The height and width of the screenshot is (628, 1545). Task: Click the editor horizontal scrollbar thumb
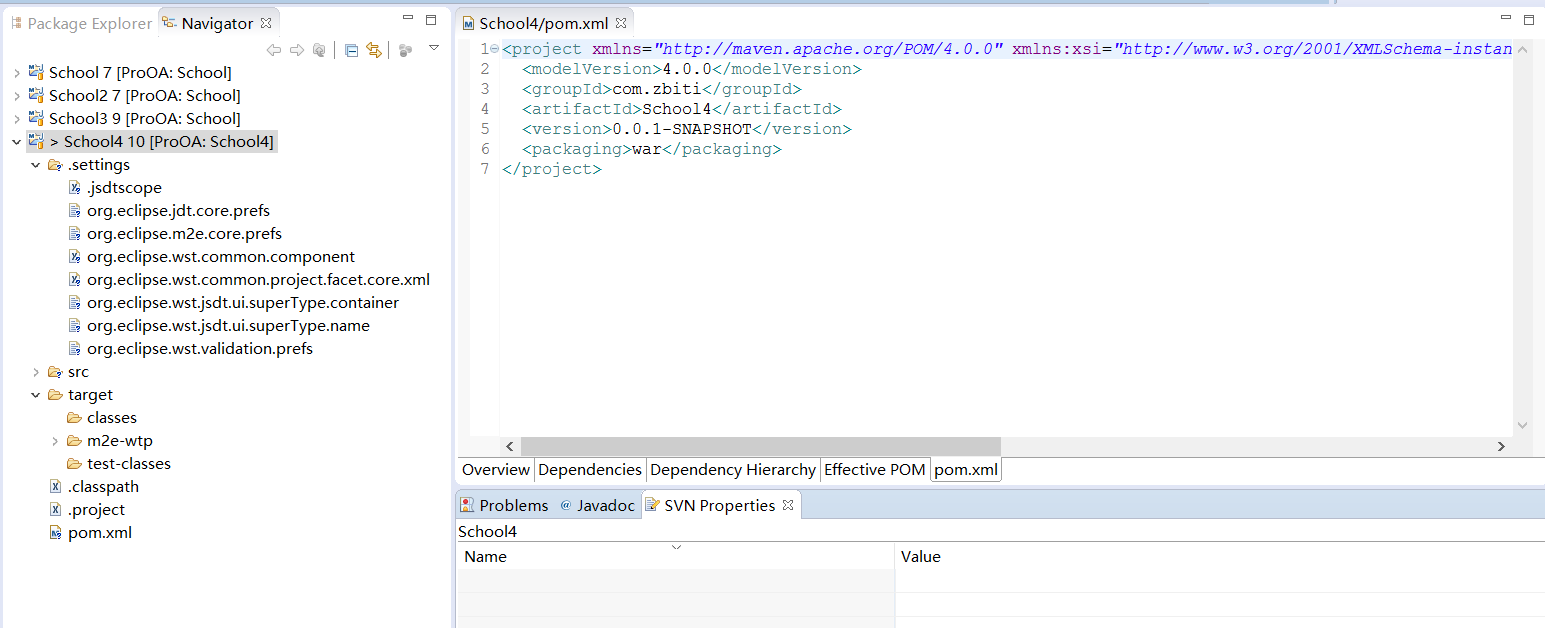(760, 446)
